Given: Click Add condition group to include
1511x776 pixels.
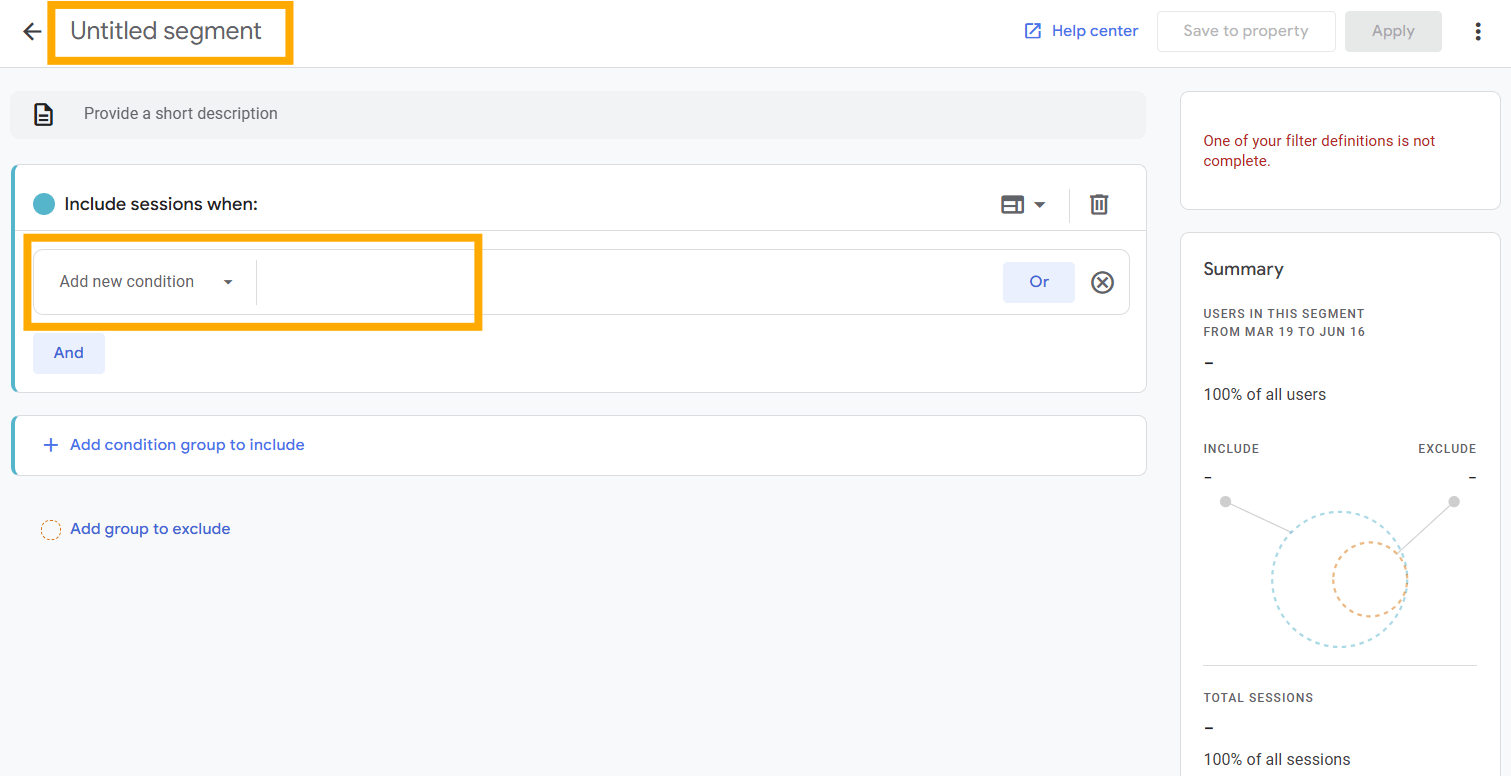Looking at the screenshot, I should click(187, 445).
